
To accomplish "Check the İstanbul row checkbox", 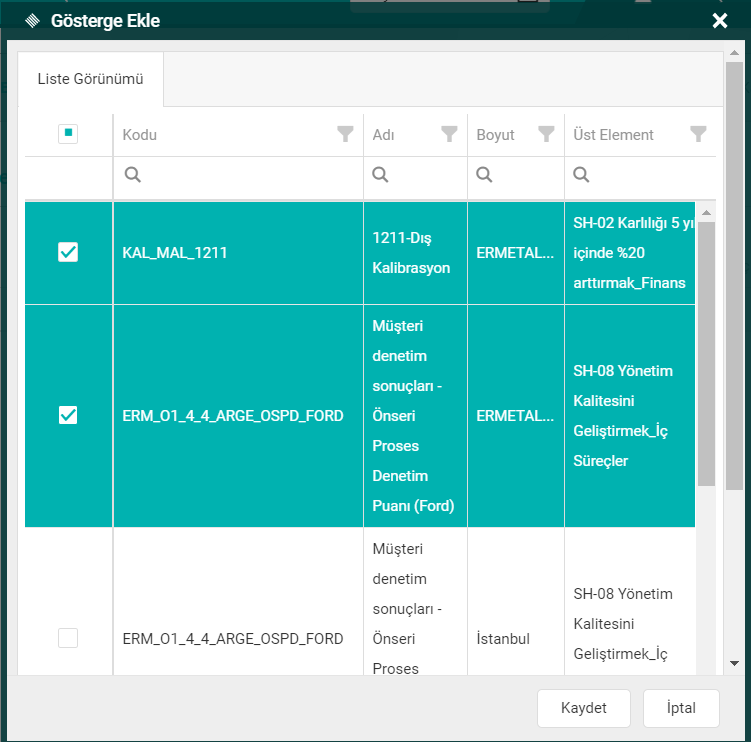I will pos(68,638).
